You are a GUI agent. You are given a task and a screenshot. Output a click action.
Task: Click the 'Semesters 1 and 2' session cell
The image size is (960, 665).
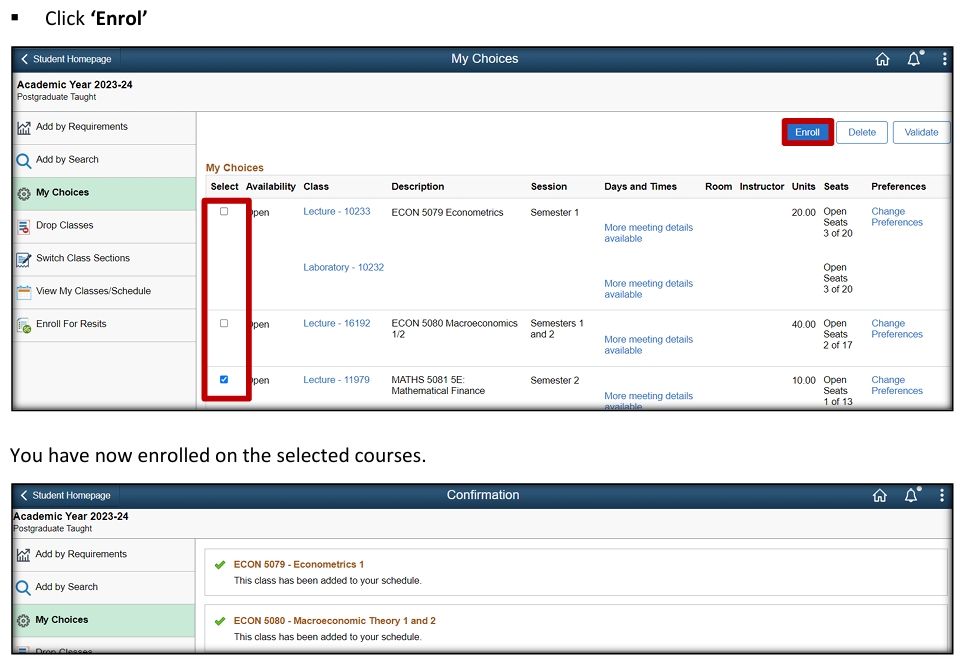(557, 329)
